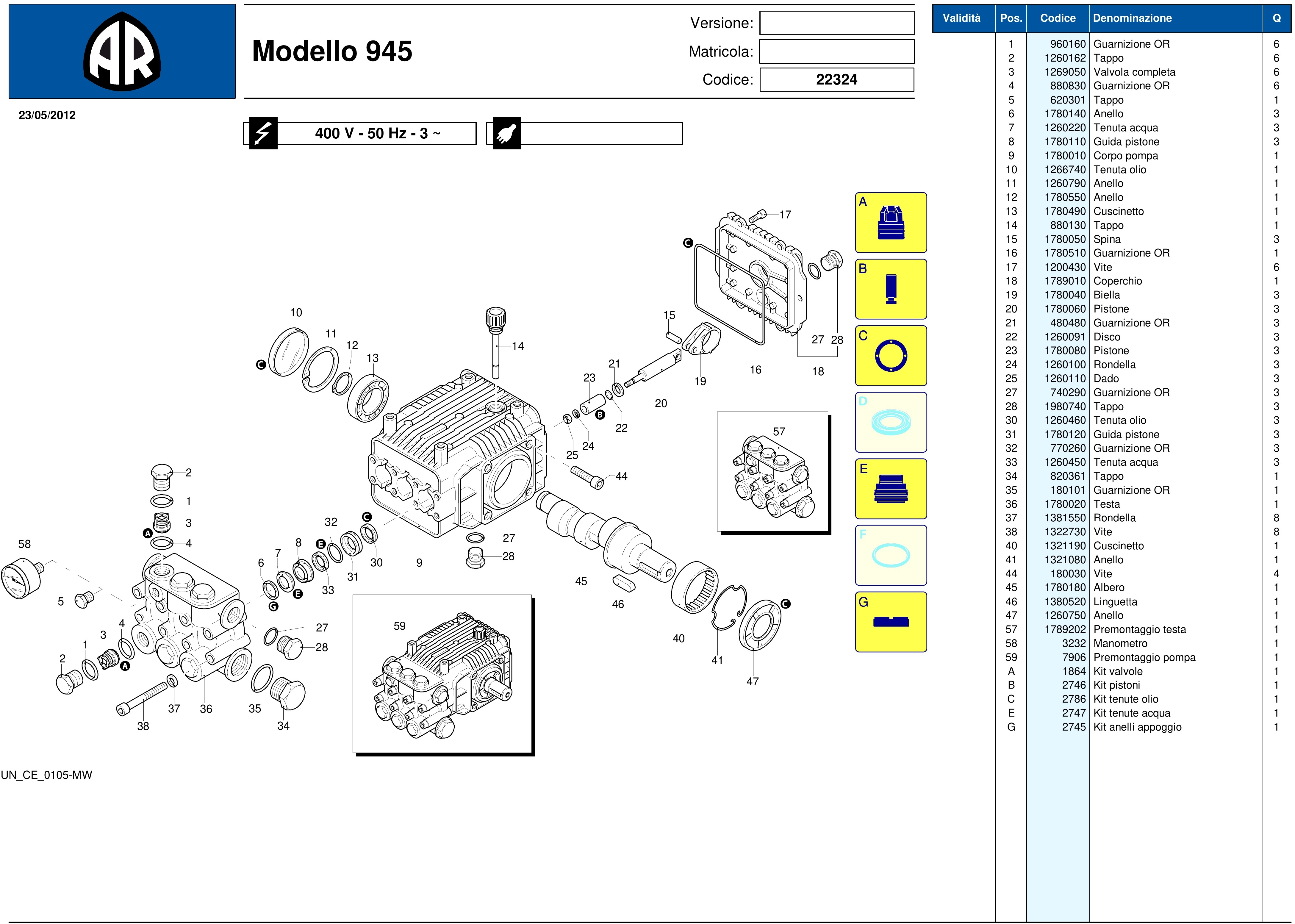The image size is (1295, 924).
Task: Click the Validità column header
Action: tap(961, 18)
